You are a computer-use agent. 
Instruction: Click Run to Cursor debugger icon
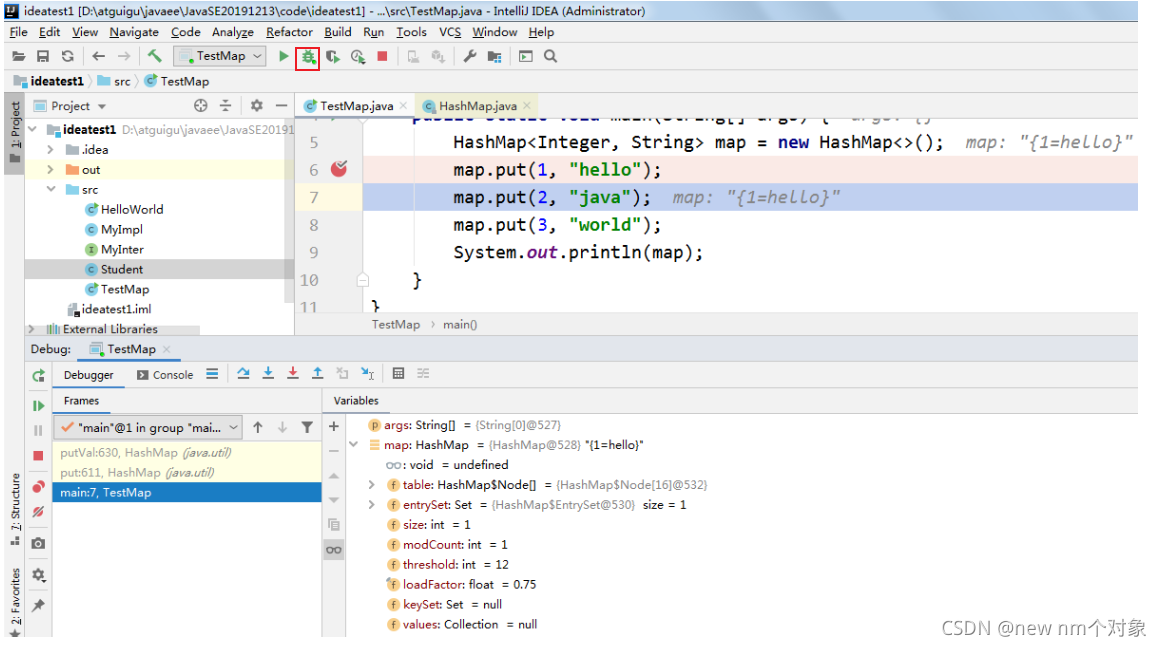(367, 373)
